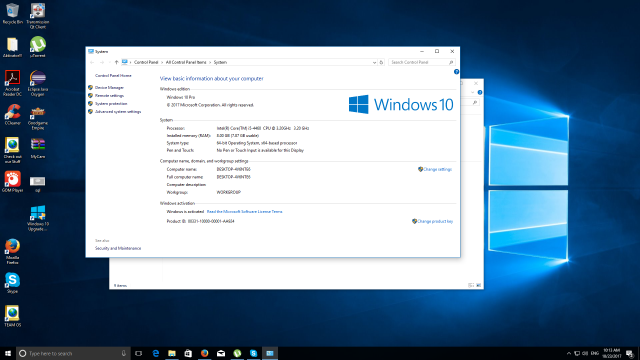Viewport: 640px width, 360px height.
Task: Open Remote settings link
Action: click(109, 96)
